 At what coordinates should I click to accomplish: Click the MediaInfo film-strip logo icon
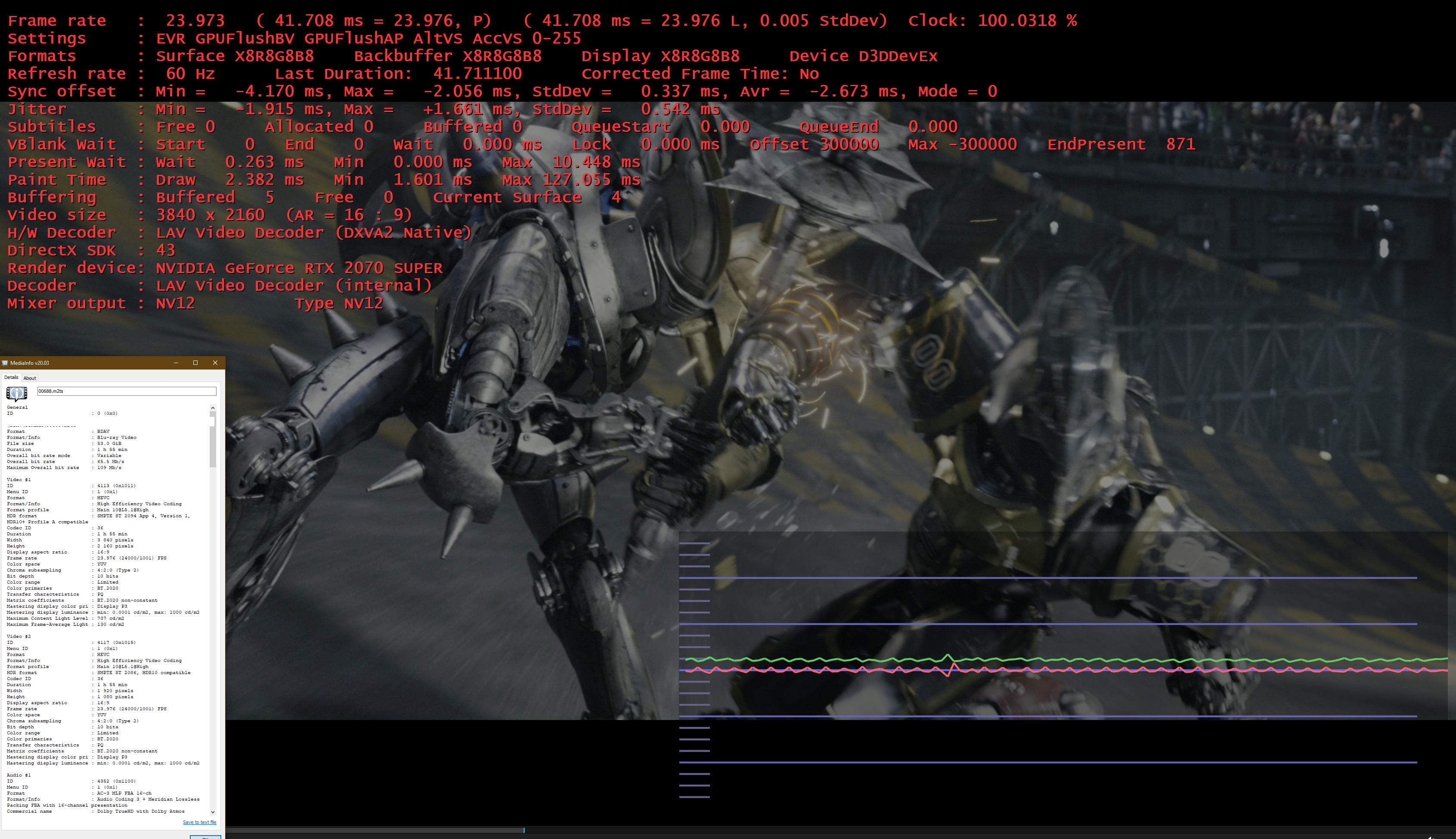[16, 393]
